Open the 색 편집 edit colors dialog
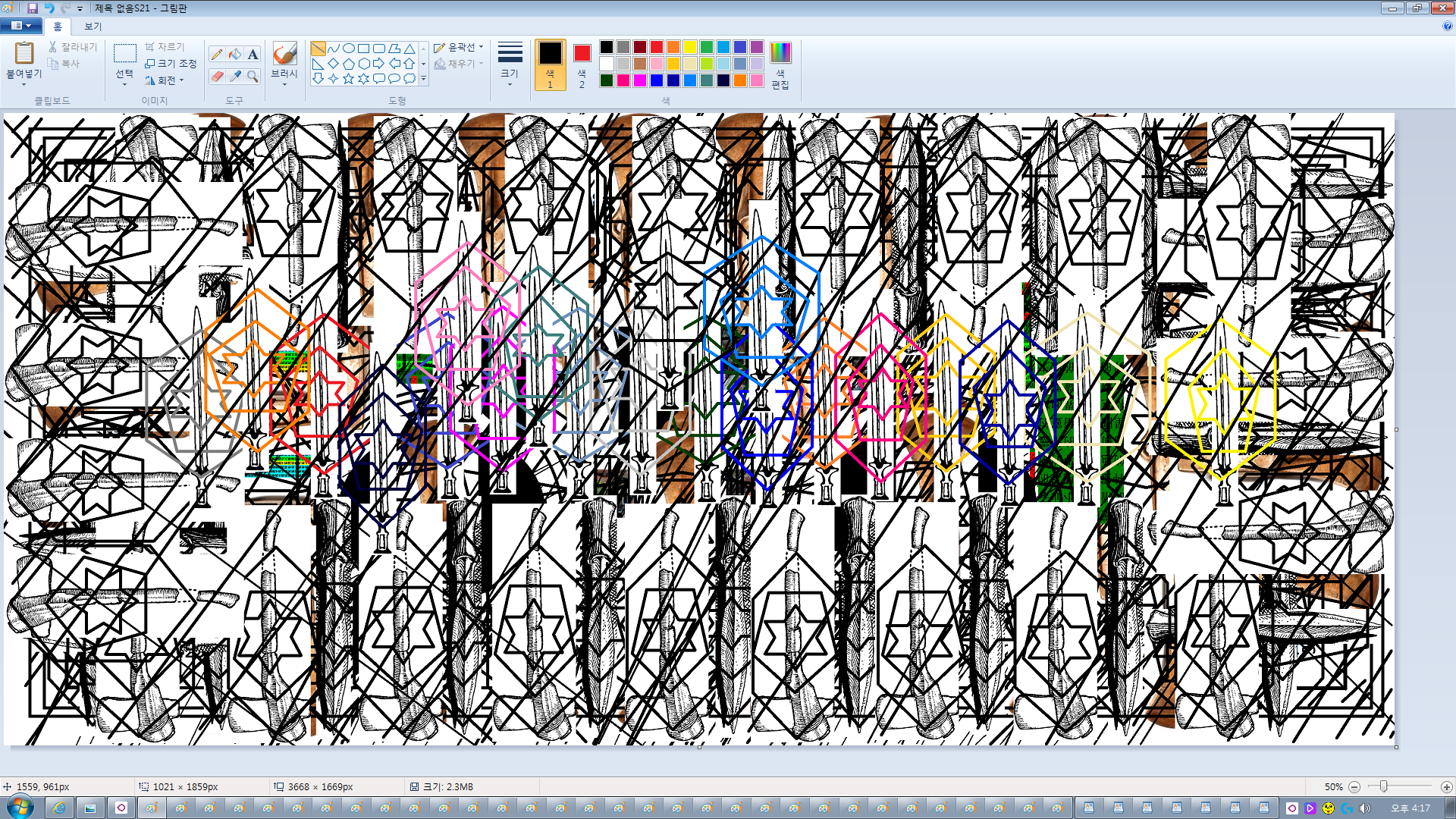This screenshot has height=819, width=1456. (780, 65)
